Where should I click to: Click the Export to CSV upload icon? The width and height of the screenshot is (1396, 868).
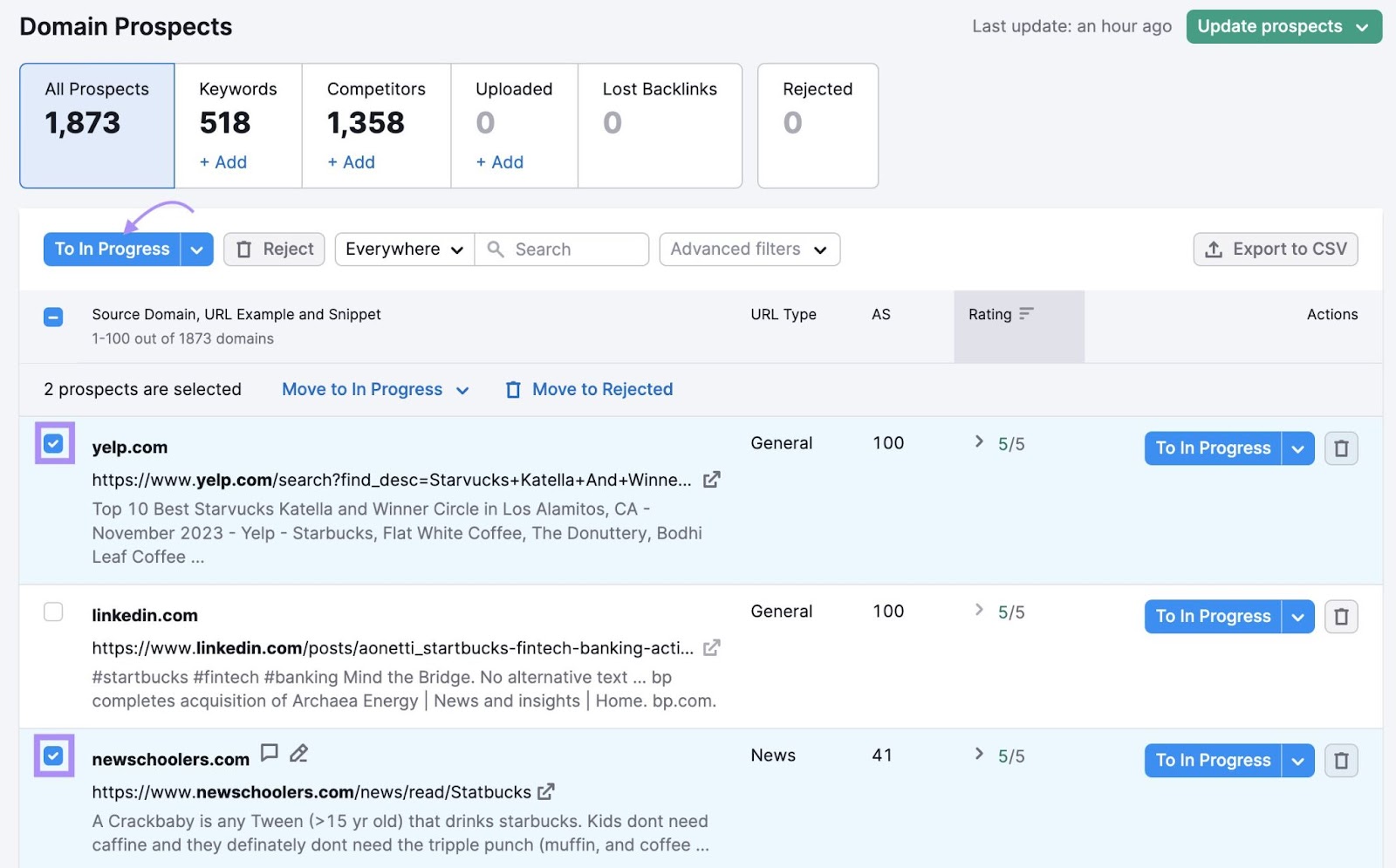(1214, 249)
